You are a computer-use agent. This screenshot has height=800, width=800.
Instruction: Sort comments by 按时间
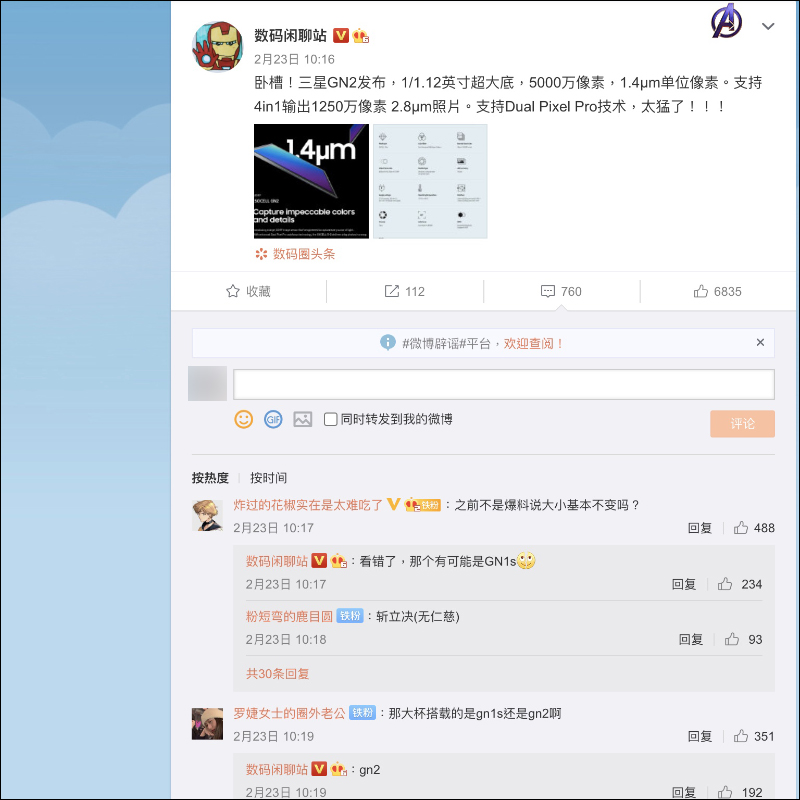268,478
